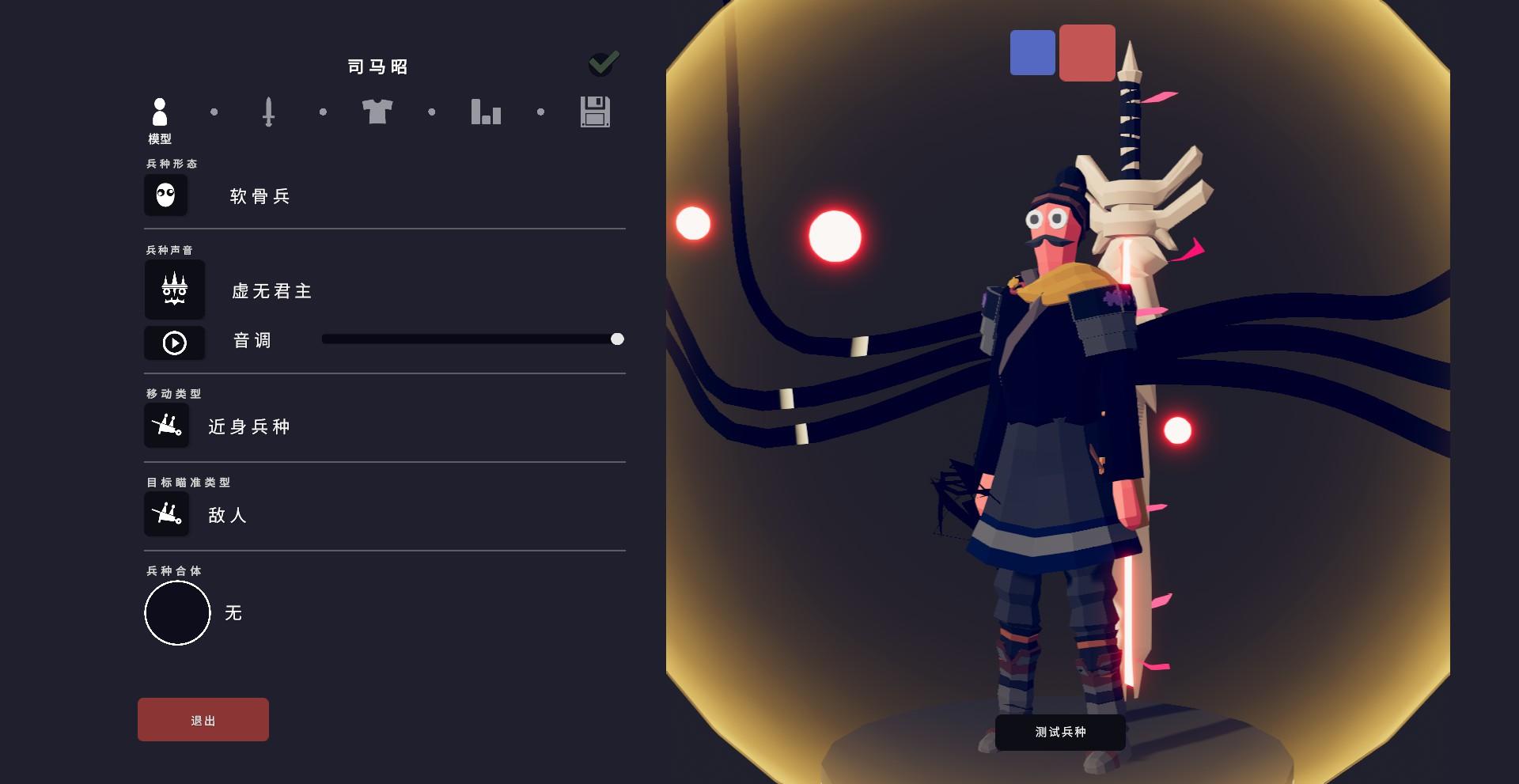Click the 移动类型 movement type icon

pos(166,425)
